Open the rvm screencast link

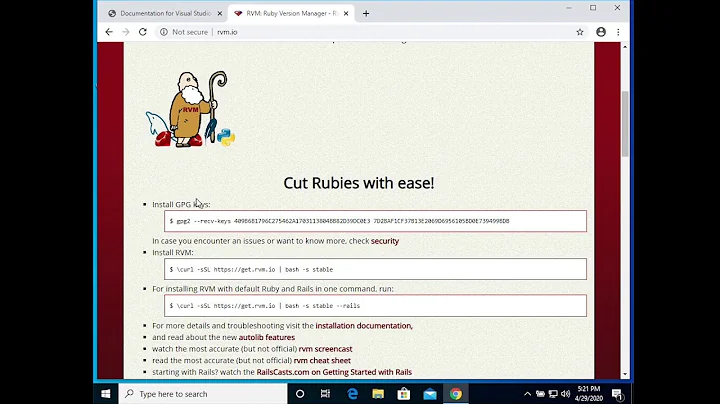[326, 349]
